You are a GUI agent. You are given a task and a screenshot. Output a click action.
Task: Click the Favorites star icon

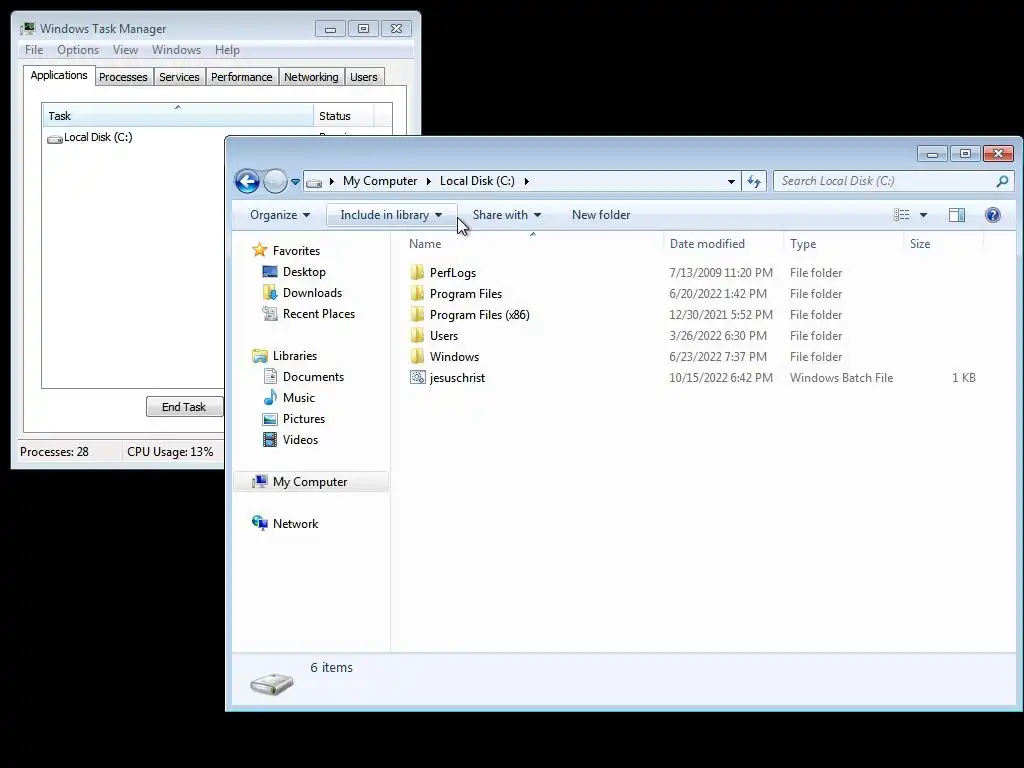tap(260, 250)
